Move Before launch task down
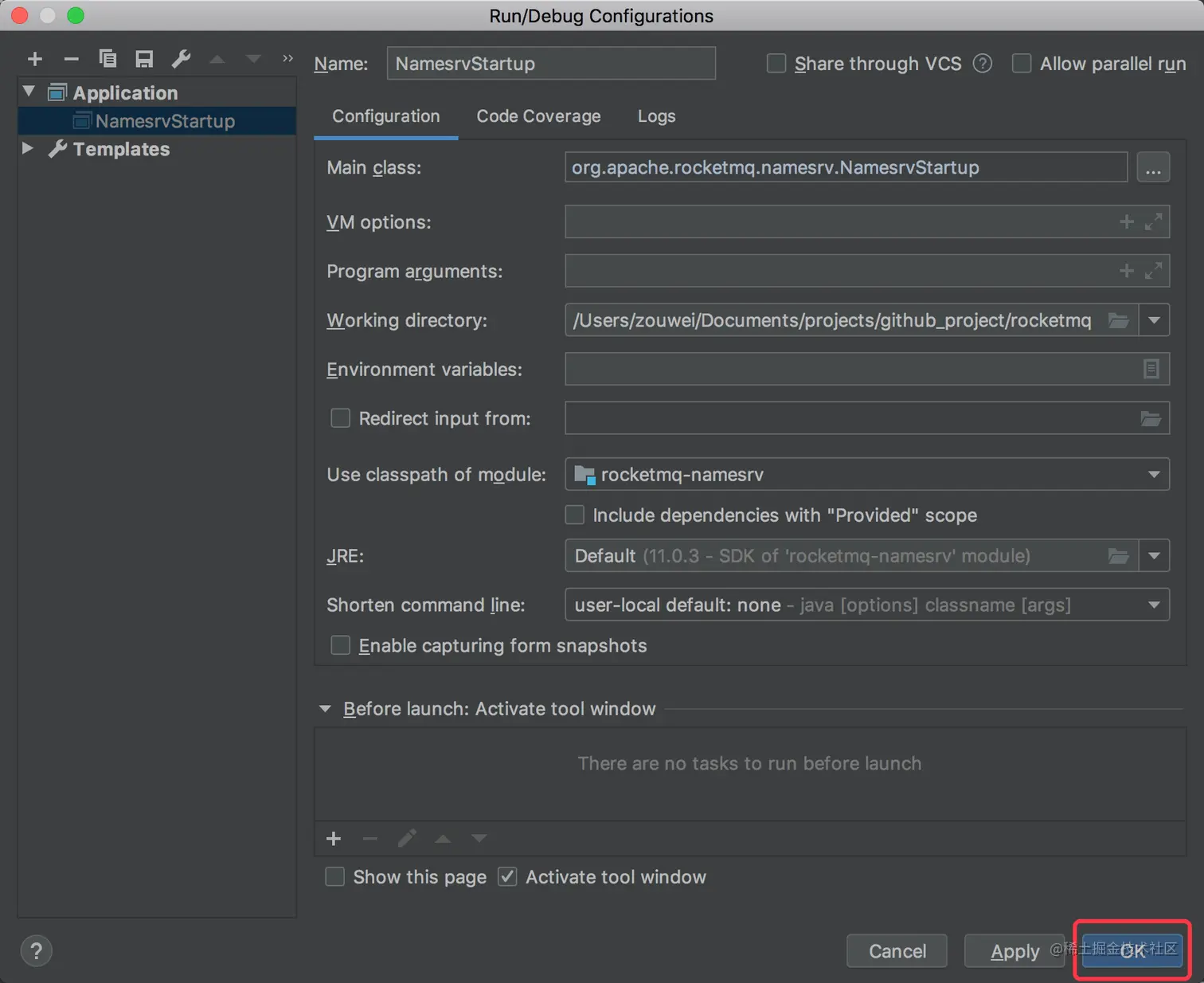This screenshot has height=983, width=1204. pos(479,838)
